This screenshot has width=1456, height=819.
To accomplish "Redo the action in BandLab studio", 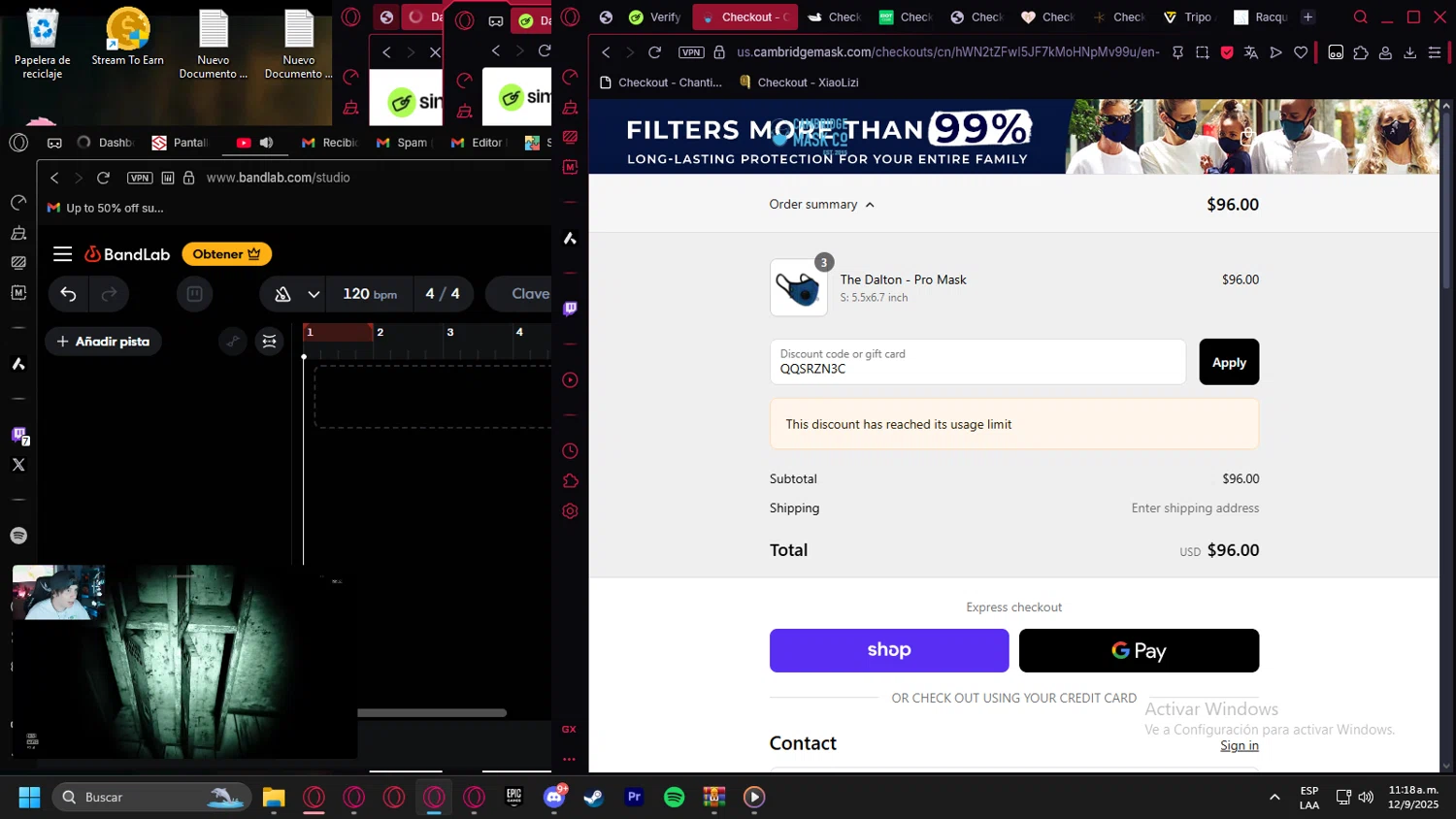I will pyautogui.click(x=109, y=294).
